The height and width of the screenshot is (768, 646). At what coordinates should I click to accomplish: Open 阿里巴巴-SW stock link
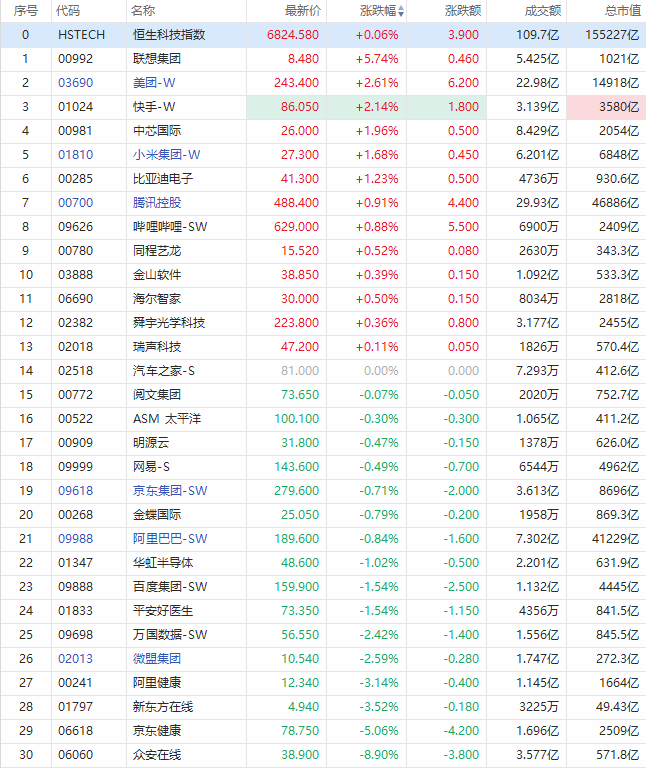tap(170, 539)
